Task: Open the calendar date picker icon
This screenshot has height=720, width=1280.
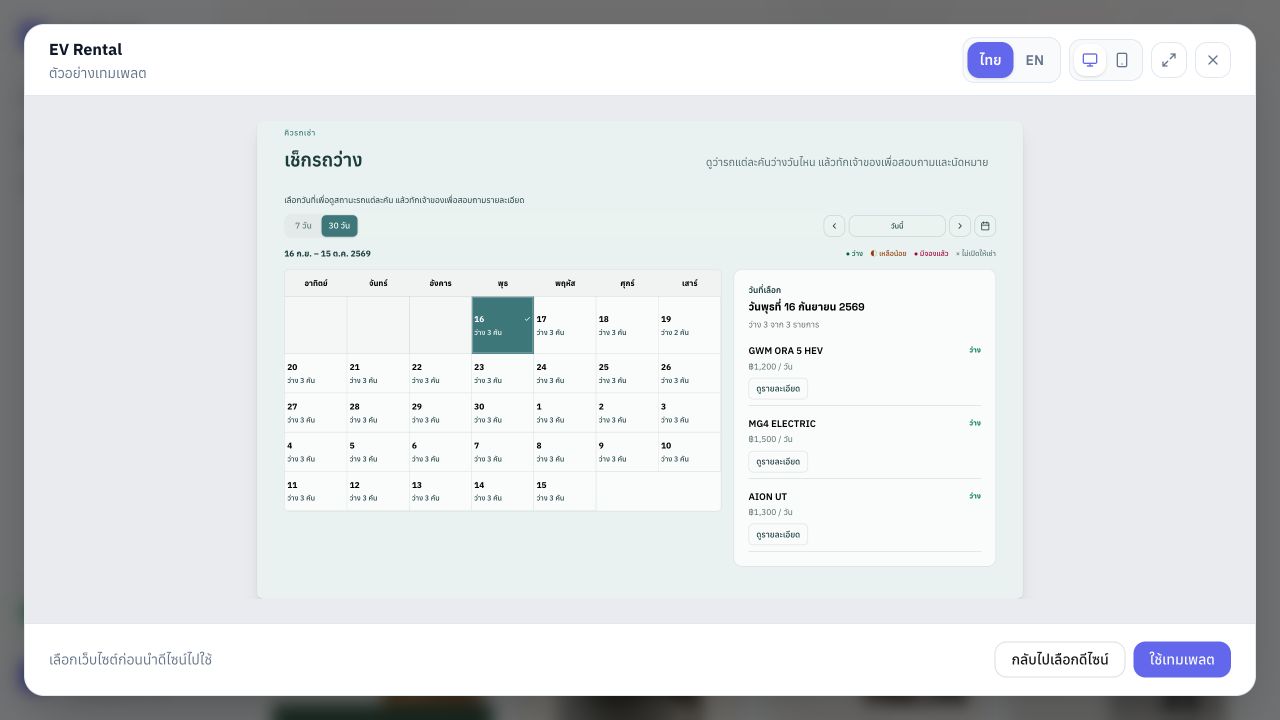Action: [985, 226]
